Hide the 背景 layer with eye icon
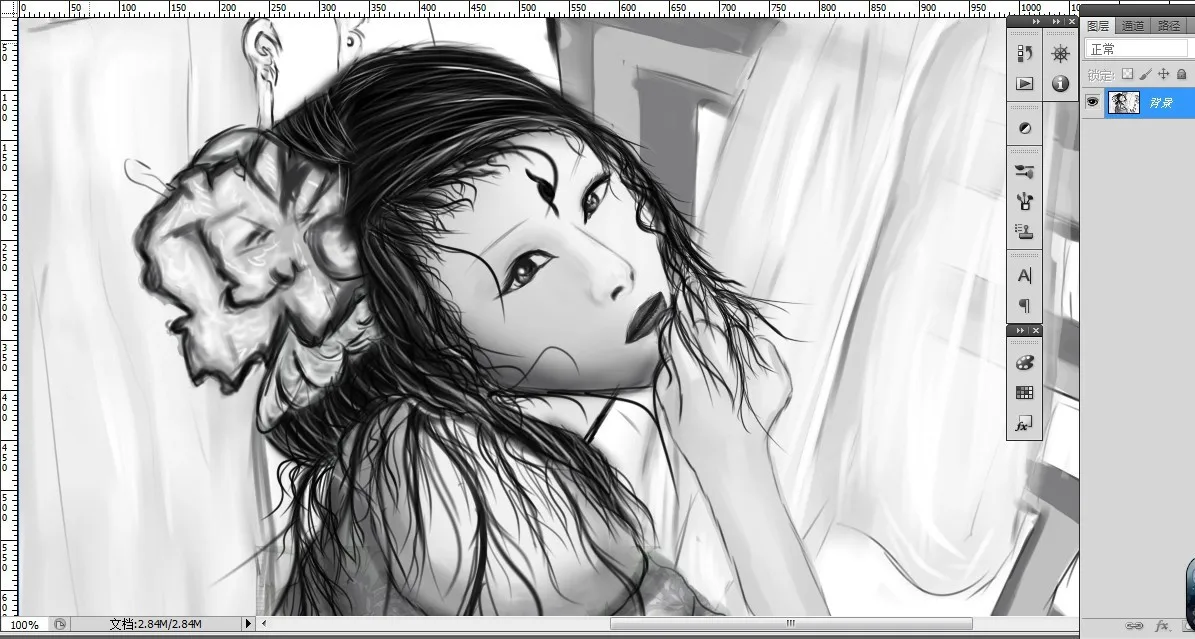The height and width of the screenshot is (639, 1195). (x=1092, y=101)
